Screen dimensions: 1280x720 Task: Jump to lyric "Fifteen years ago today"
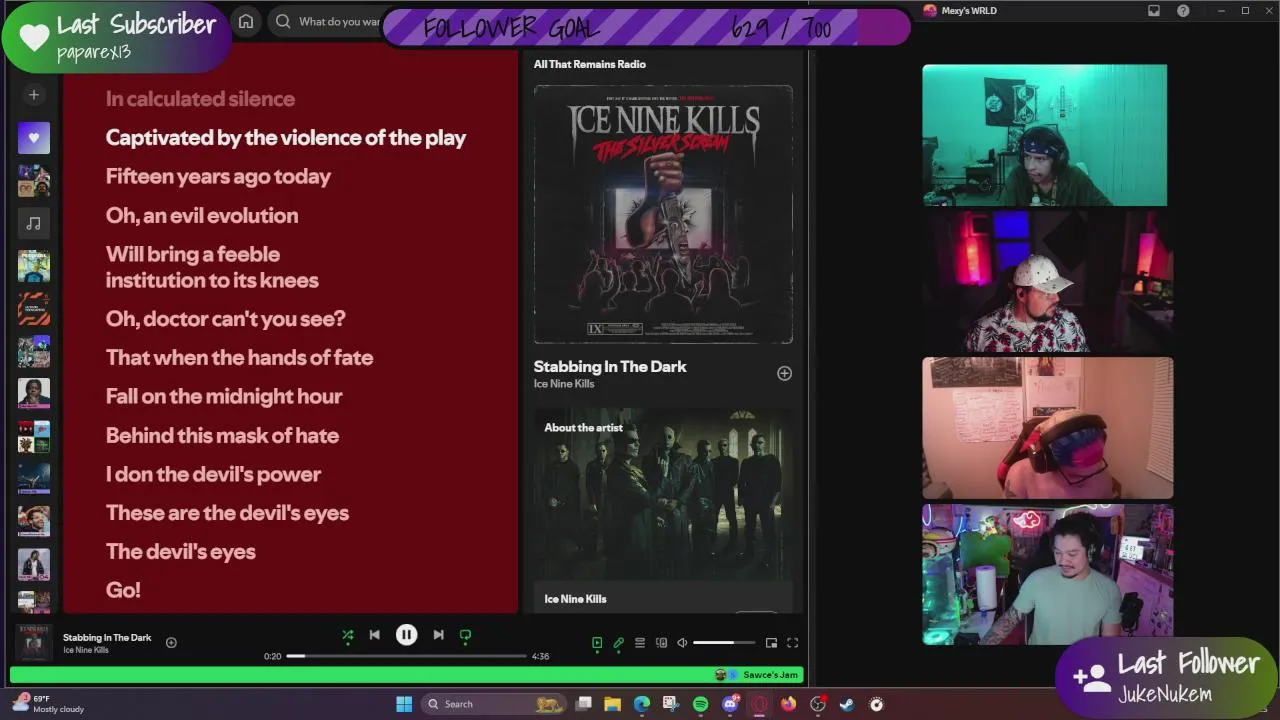pos(218,176)
